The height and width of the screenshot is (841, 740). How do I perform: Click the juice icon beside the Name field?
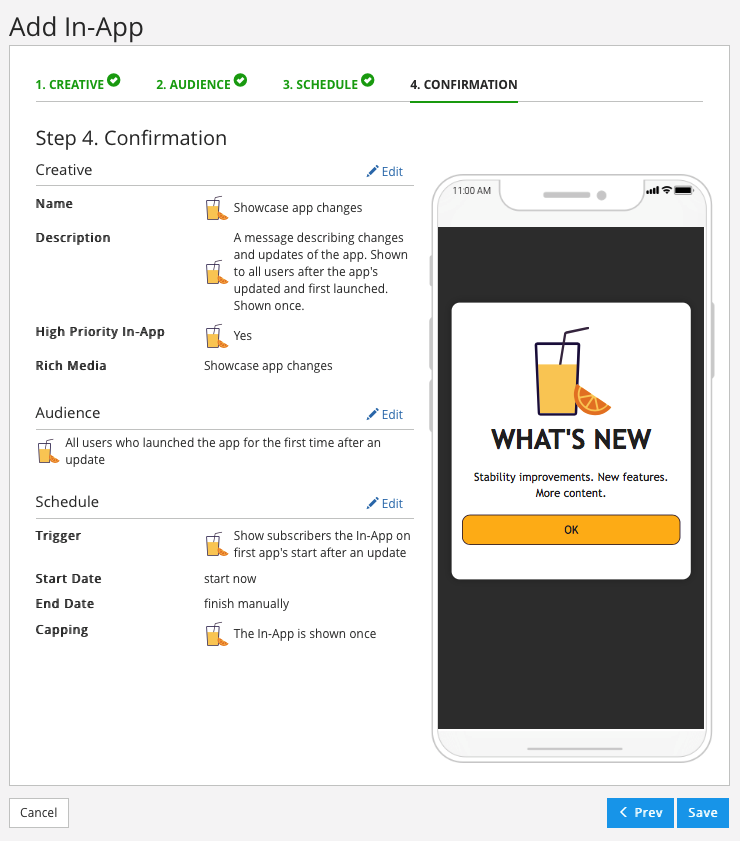click(x=217, y=208)
